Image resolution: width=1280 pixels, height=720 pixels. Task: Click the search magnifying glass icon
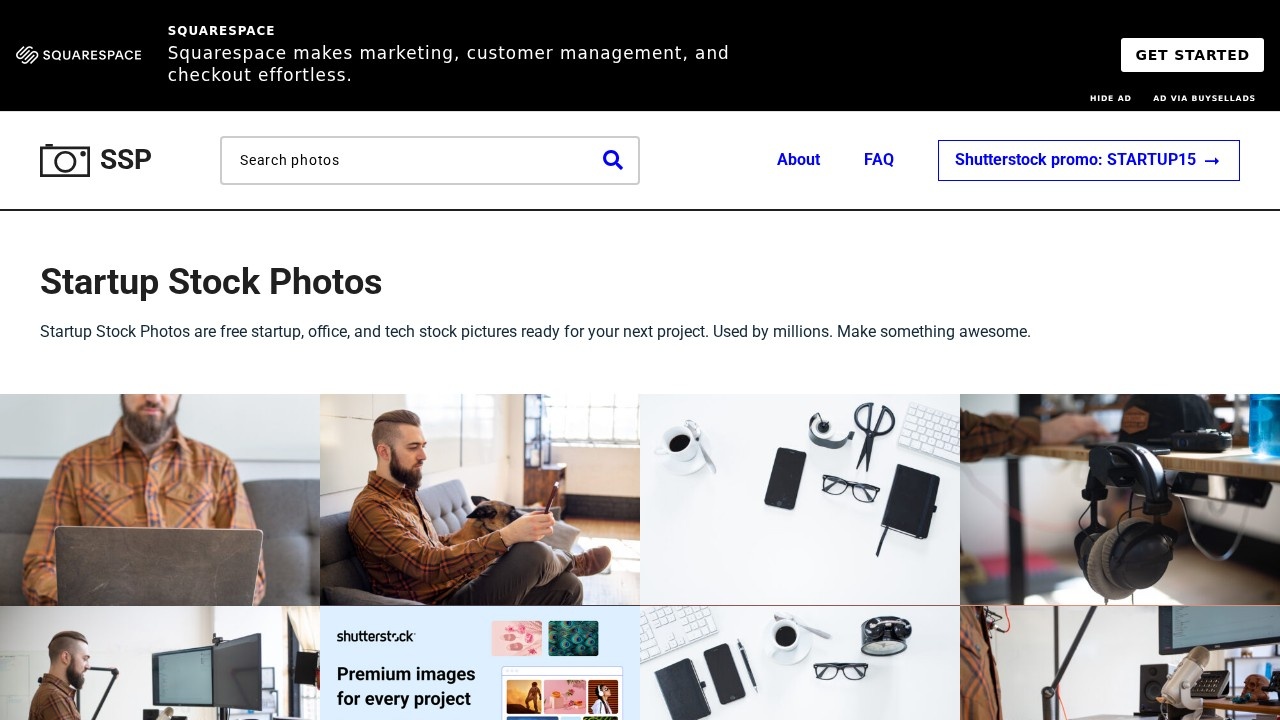(x=613, y=160)
